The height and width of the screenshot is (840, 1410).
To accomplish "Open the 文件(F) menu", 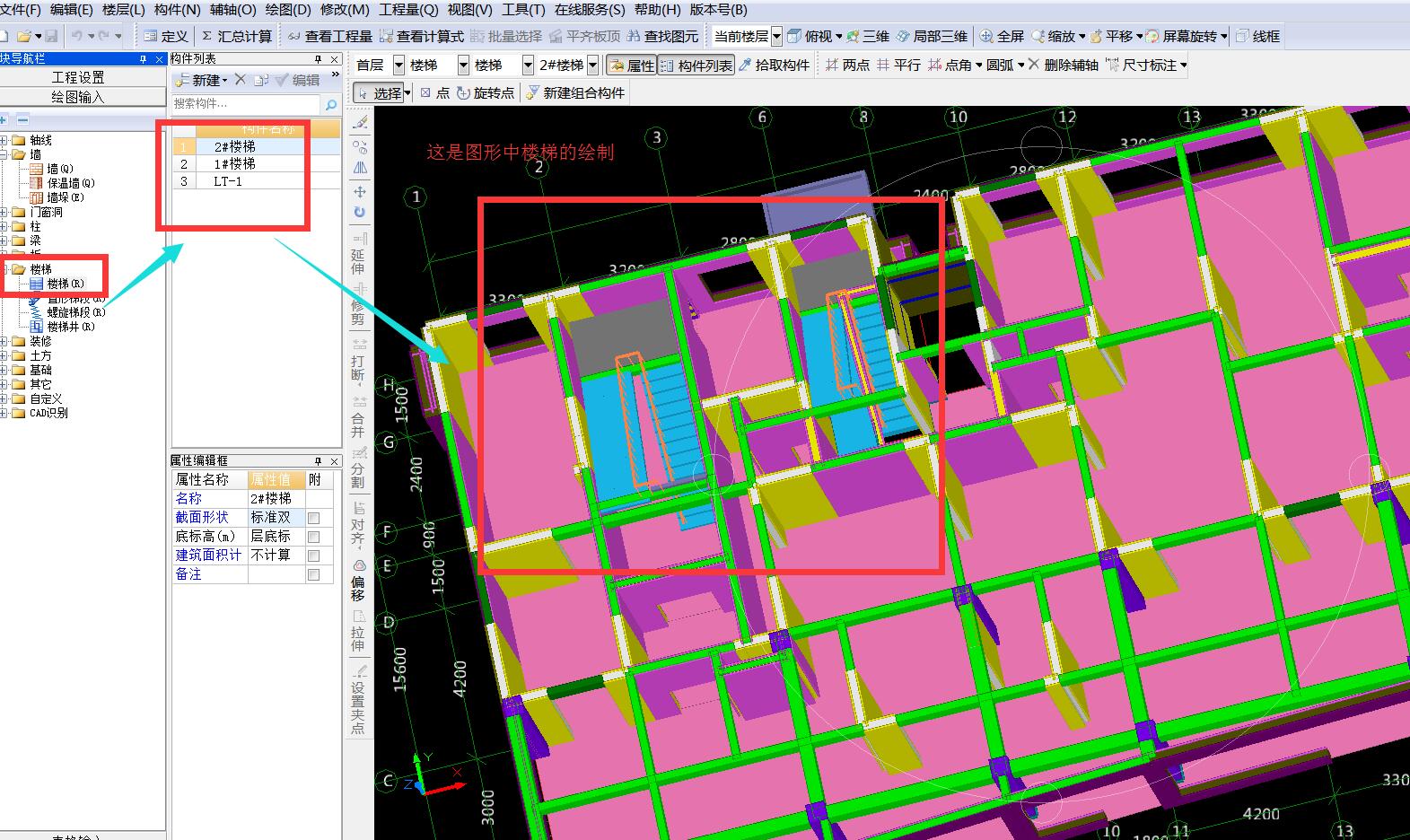I will click(20, 10).
